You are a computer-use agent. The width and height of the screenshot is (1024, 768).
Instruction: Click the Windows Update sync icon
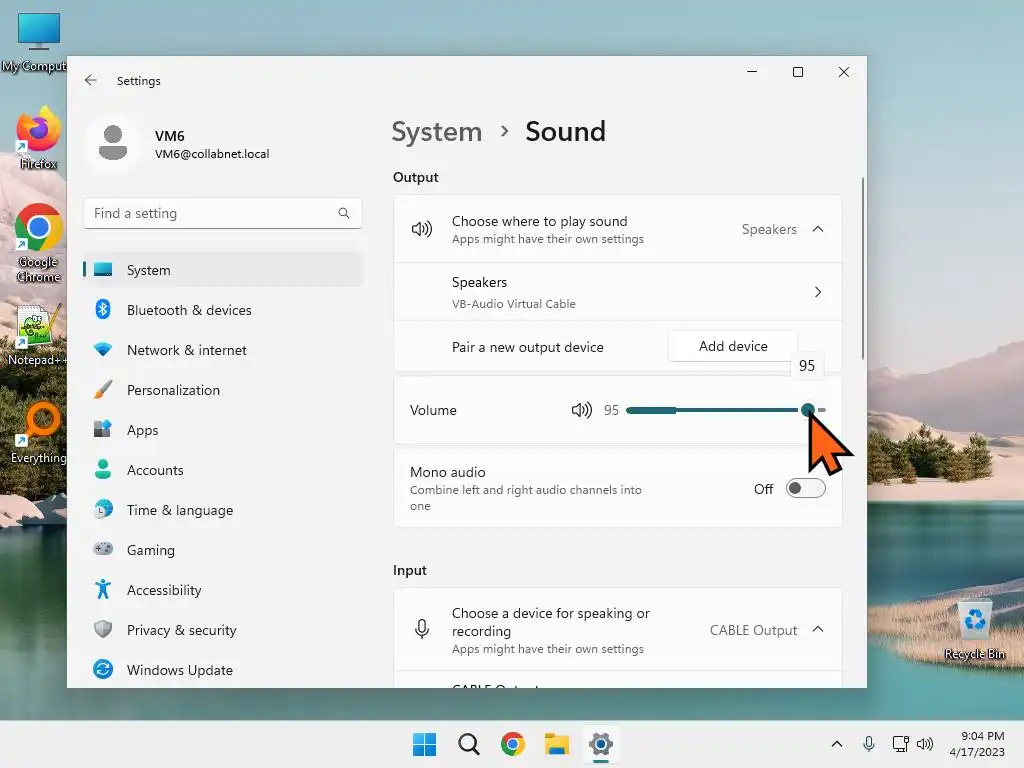click(103, 669)
